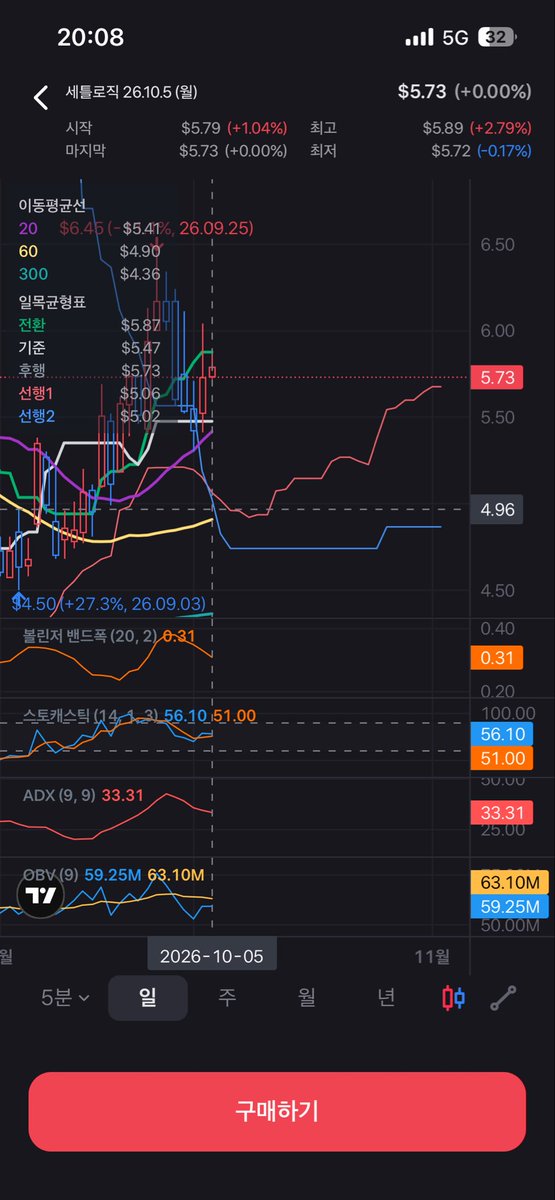Tap the 후행 legend row
The image size is (555, 1200).
(x=89, y=371)
